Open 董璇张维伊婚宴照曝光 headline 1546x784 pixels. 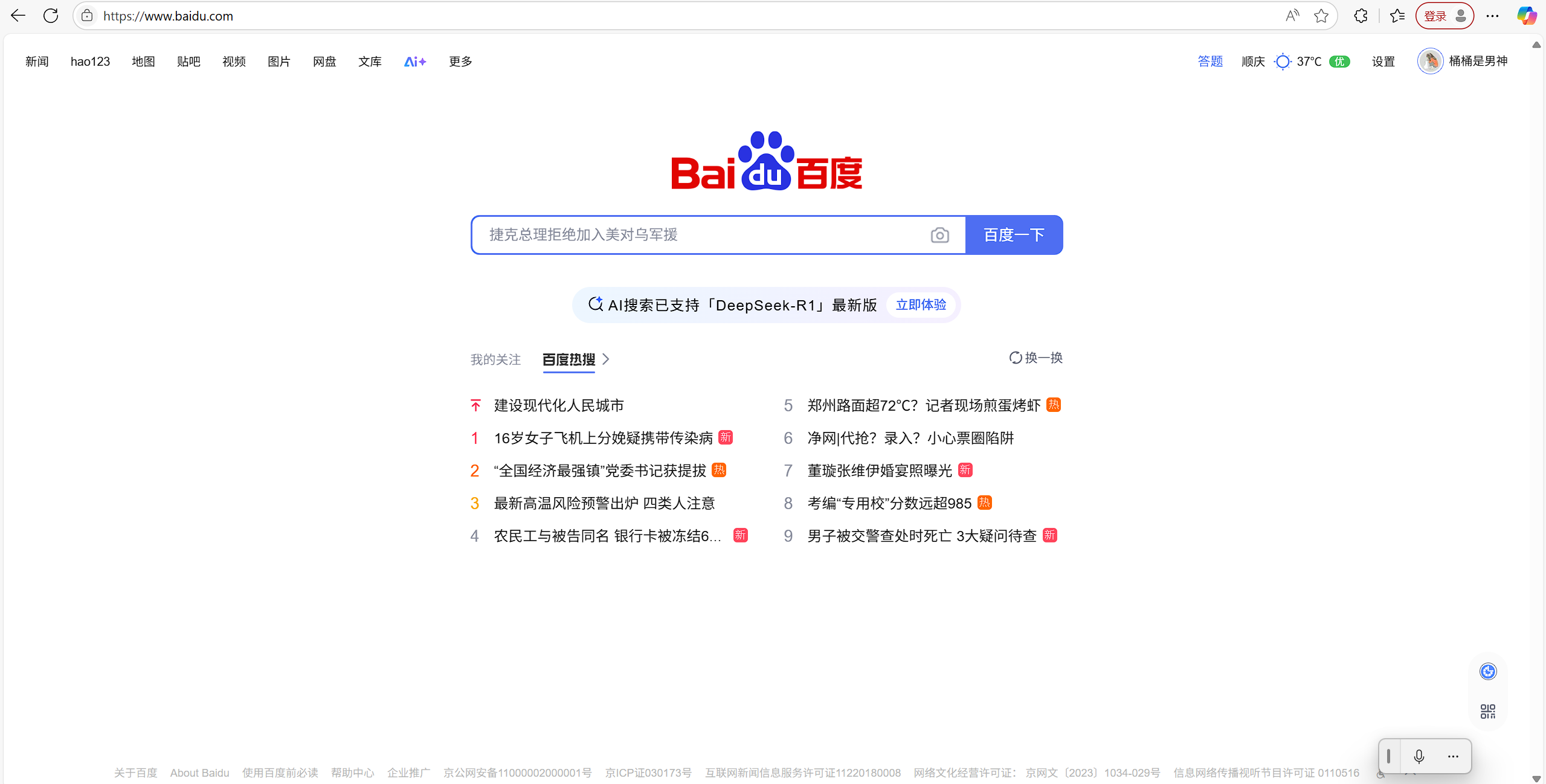(880, 471)
